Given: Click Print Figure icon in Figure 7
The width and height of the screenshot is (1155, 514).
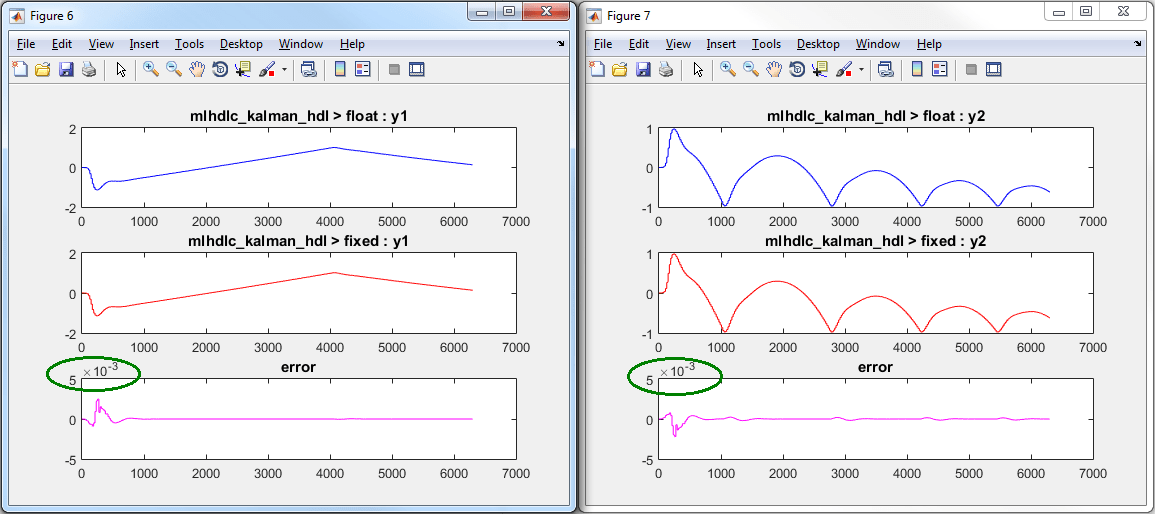Looking at the screenshot, I should click(665, 69).
